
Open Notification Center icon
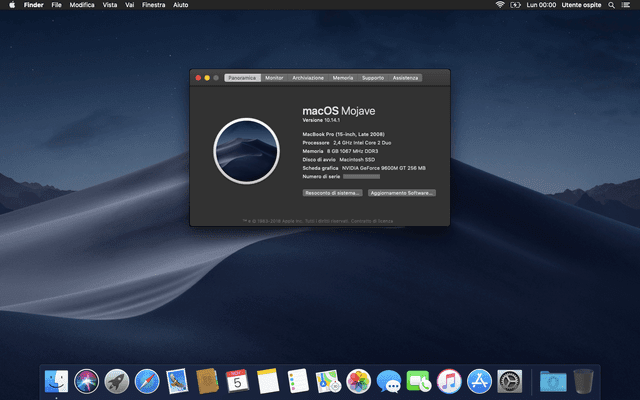(625, 5)
